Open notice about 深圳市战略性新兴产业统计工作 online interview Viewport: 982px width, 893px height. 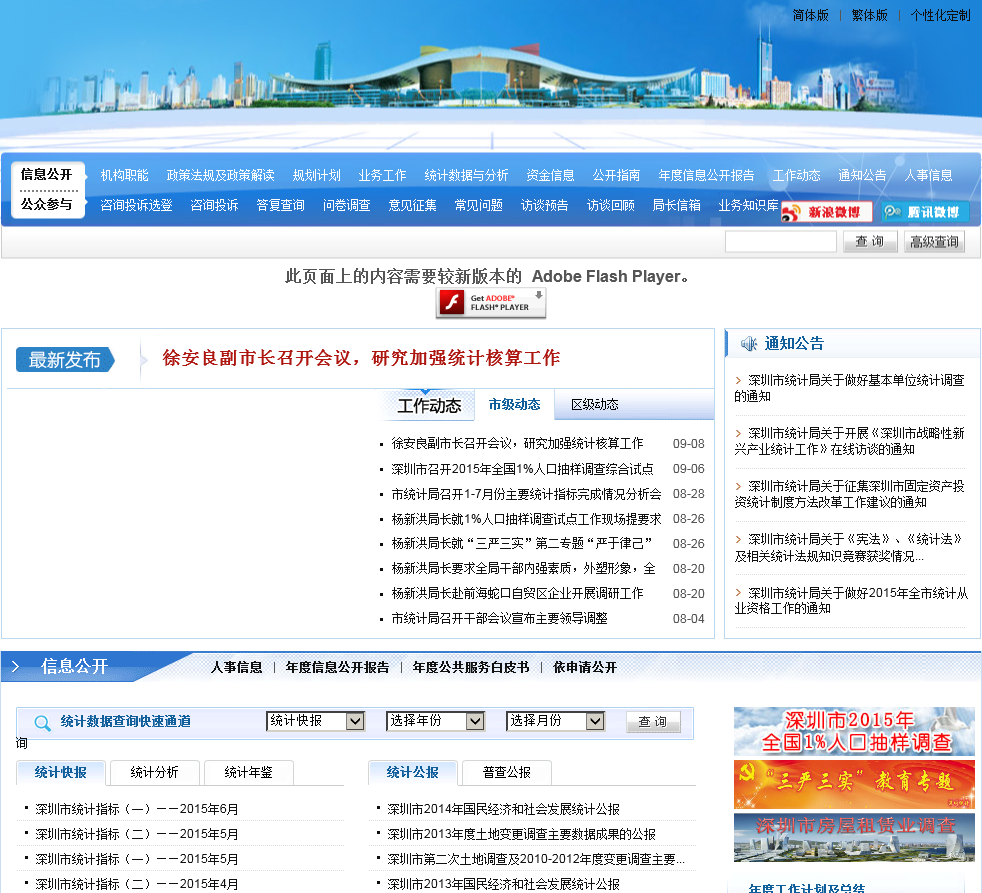(849, 441)
